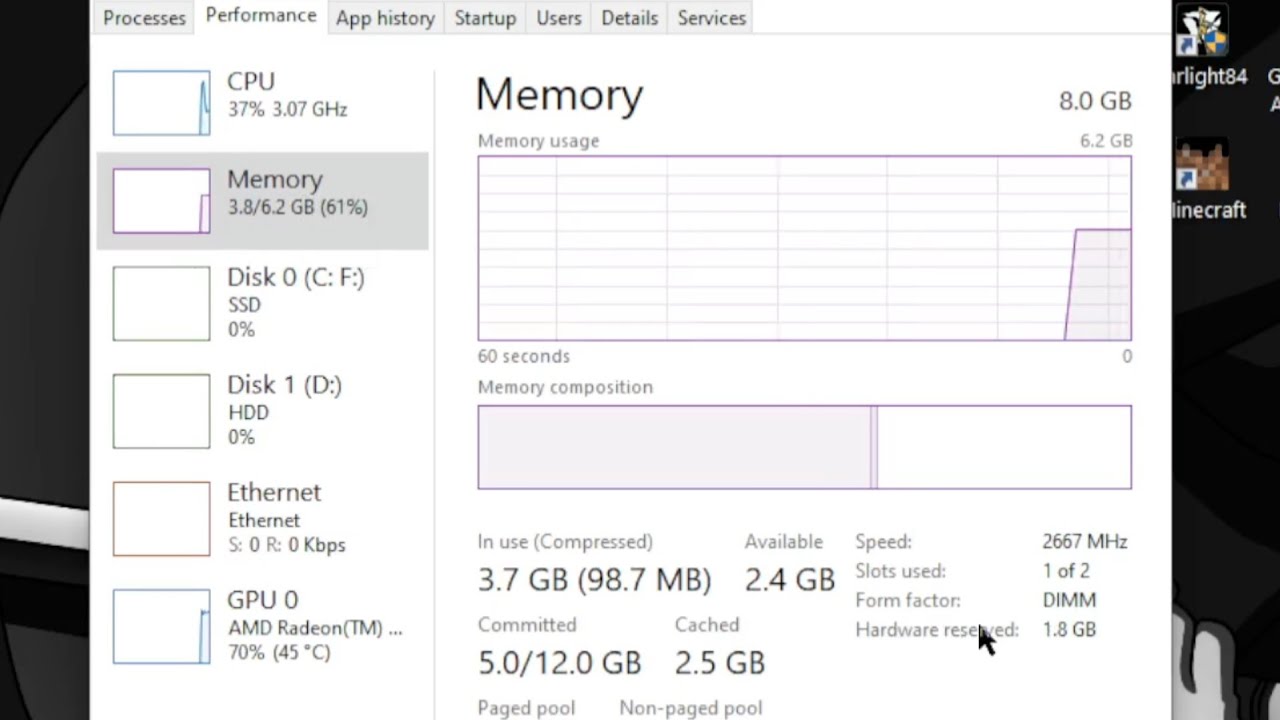Select the Disk 0 SSD graph thumbnail
The height and width of the screenshot is (720, 1280).
point(161,303)
